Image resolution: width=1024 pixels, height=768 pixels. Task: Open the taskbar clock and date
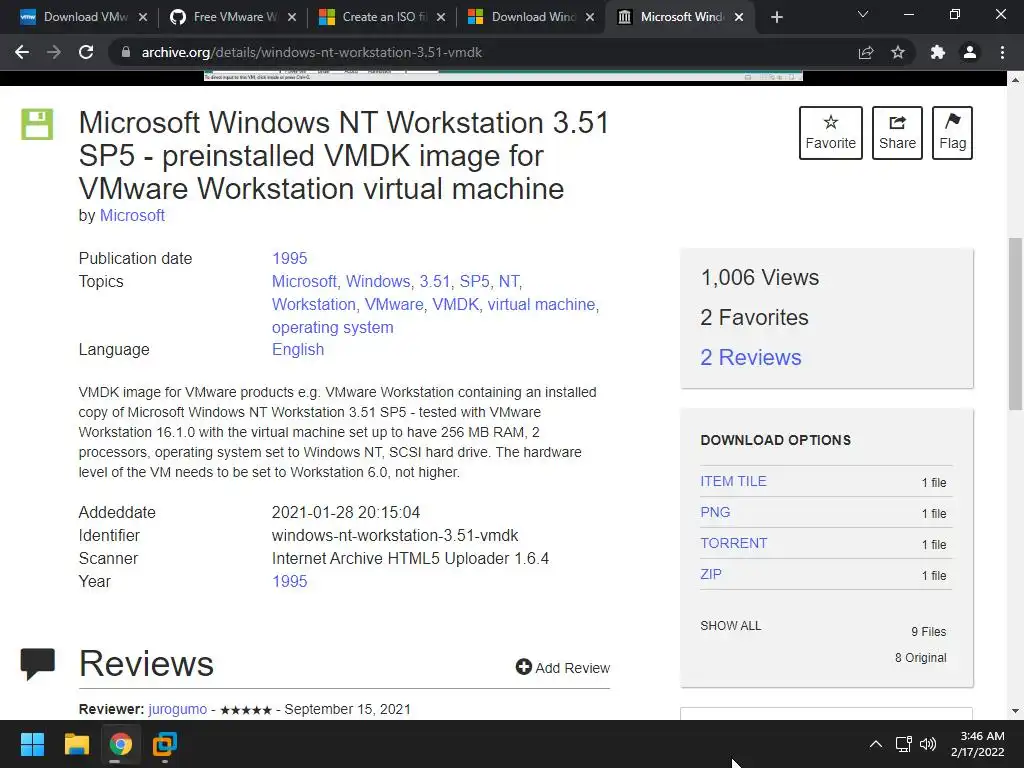click(x=978, y=744)
